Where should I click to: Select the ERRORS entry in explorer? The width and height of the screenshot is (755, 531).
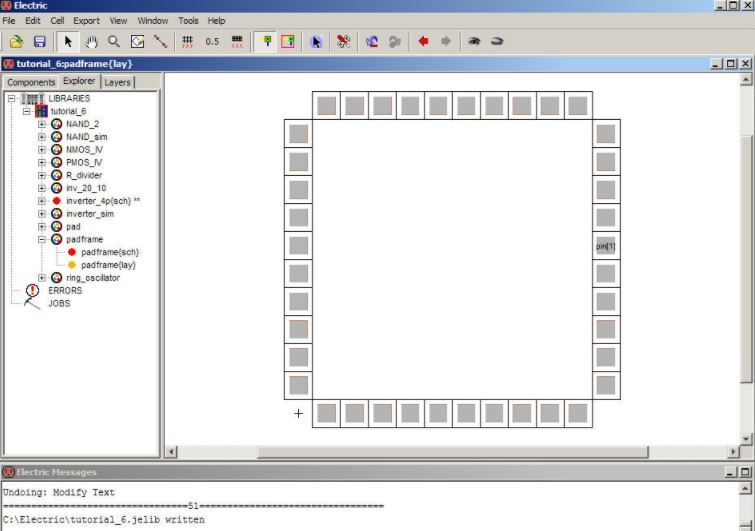[64, 291]
